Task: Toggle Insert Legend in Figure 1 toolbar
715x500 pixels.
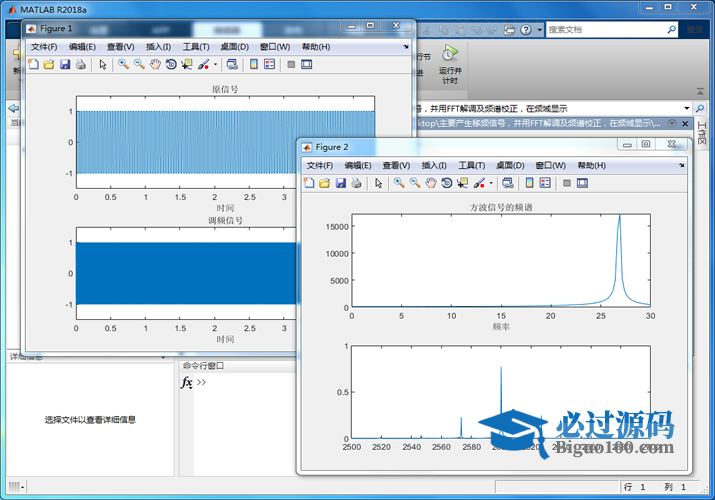Action: point(269,65)
